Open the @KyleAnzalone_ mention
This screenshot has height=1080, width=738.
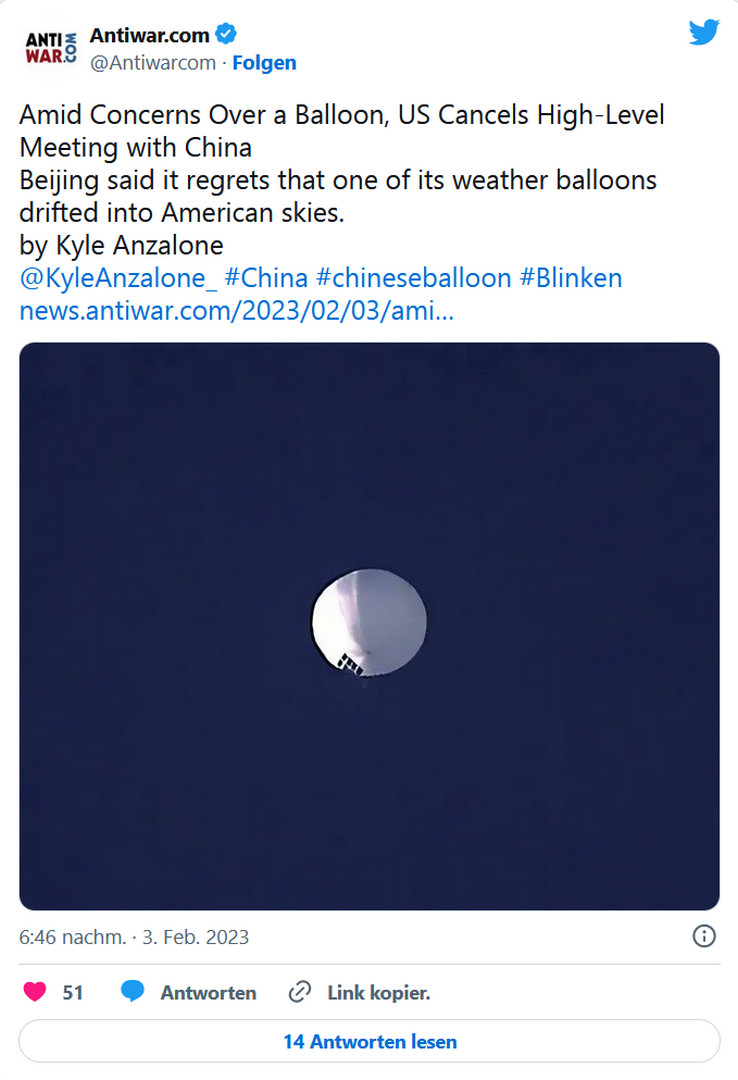[119, 277]
